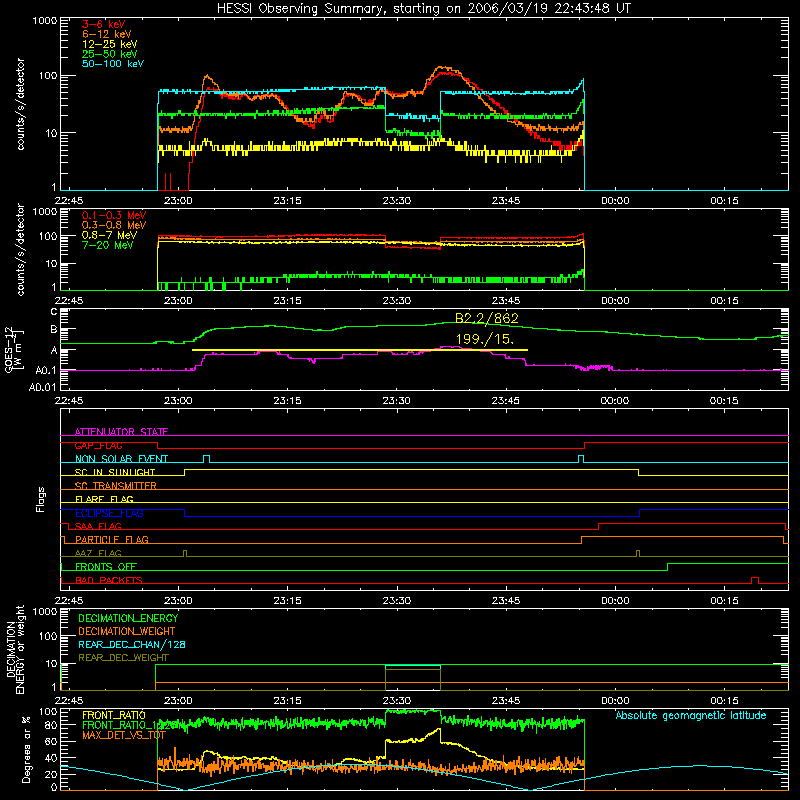
Task: Click the A0.01 tick label on GOES axis
Action: pyautogui.click(x=42, y=387)
